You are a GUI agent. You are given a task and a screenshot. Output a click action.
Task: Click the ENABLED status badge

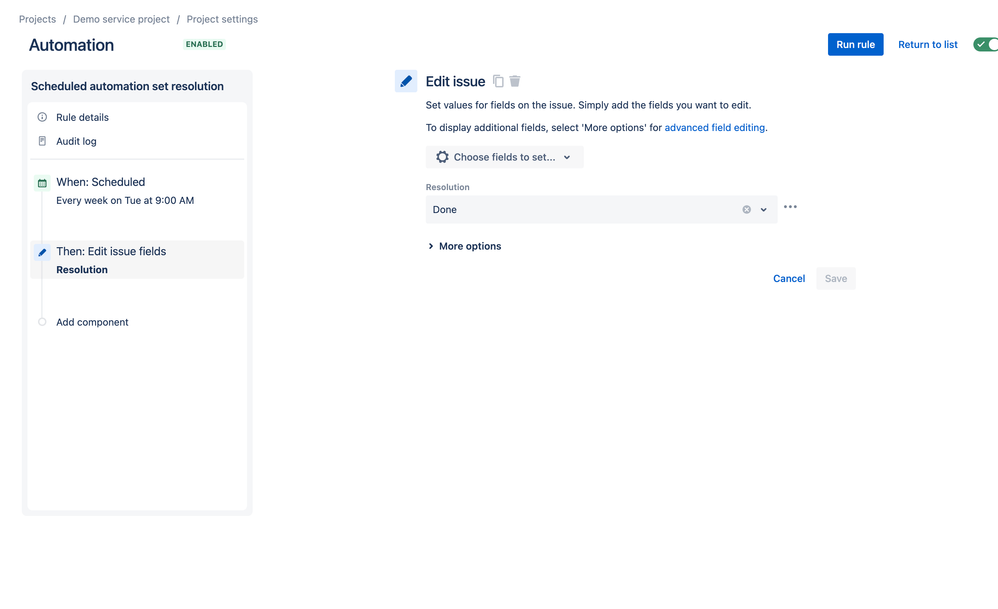(204, 45)
